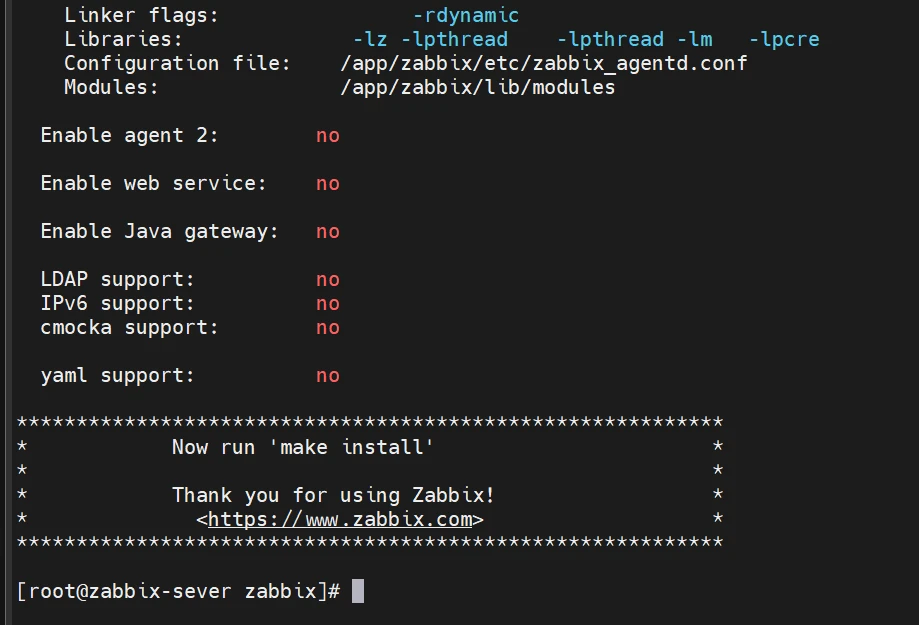Click the [root@zabbix-sever zabbix]# prompt text
Viewport: 919px width, 625px height.
point(178,591)
